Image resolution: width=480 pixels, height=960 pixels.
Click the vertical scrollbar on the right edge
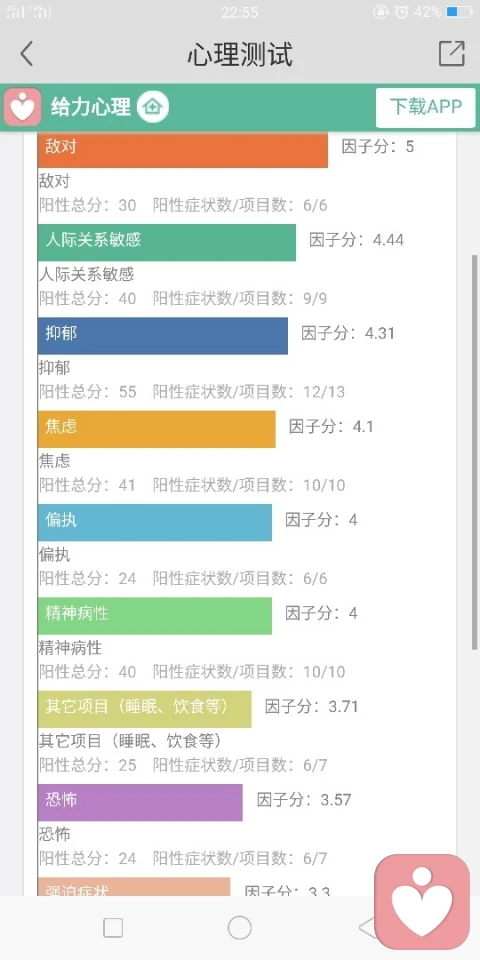click(x=474, y=452)
